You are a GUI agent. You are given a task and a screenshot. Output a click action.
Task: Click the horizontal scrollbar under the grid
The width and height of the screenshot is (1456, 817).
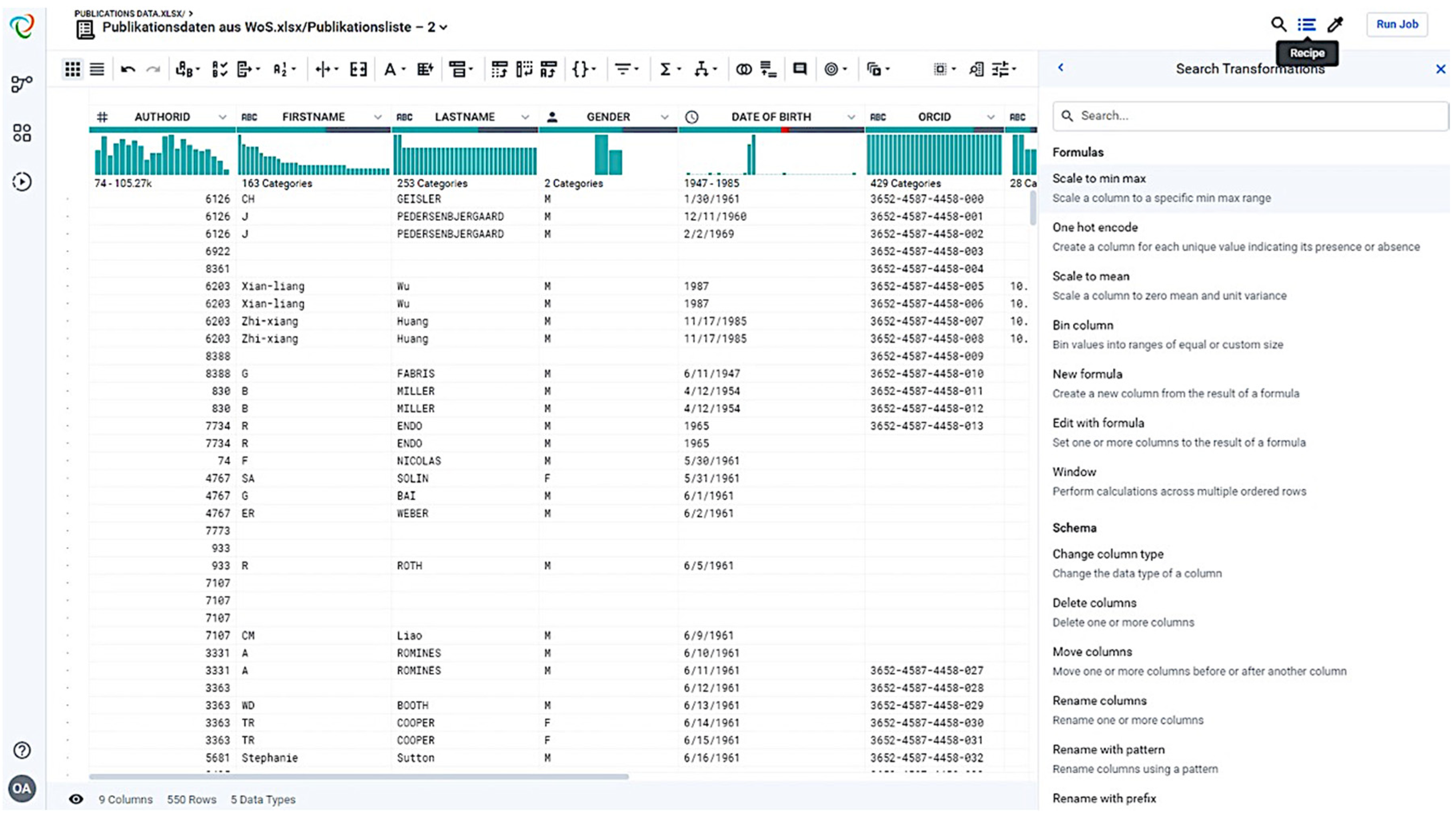(359, 776)
